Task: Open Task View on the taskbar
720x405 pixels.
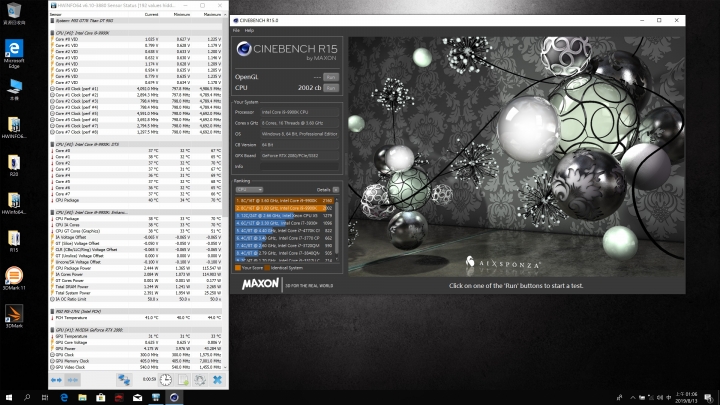Action: pyautogui.click(x=45, y=398)
